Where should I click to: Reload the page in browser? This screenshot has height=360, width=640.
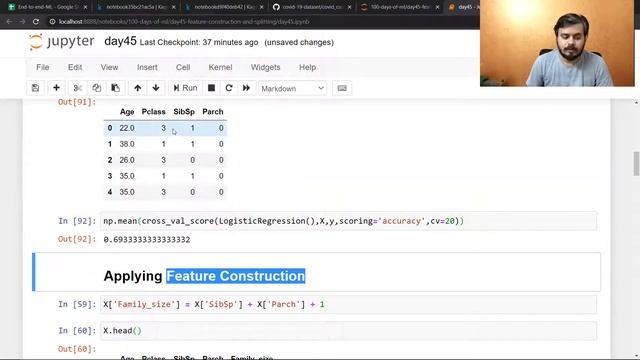(36, 22)
